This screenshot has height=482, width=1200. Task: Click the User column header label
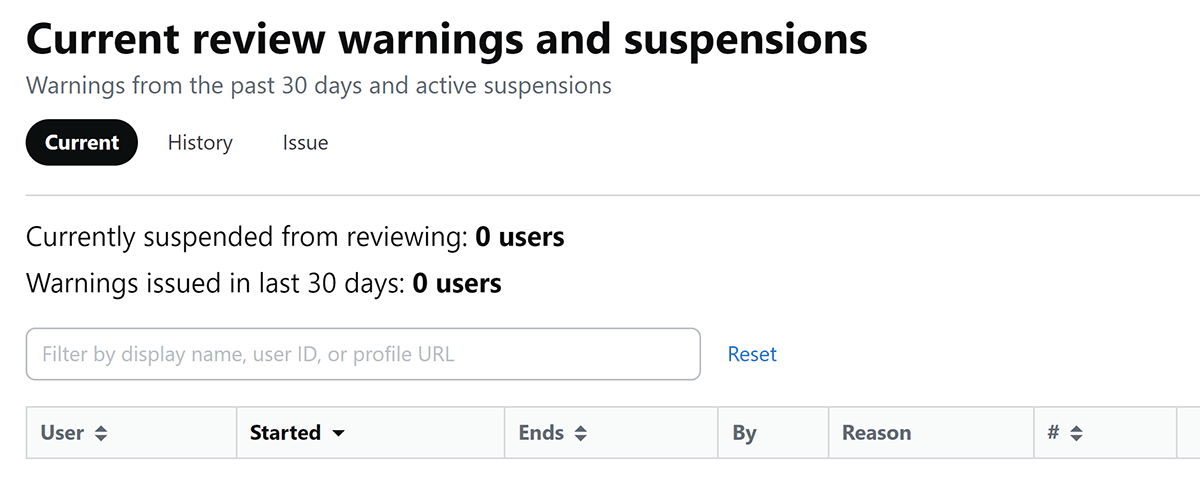tap(62, 433)
